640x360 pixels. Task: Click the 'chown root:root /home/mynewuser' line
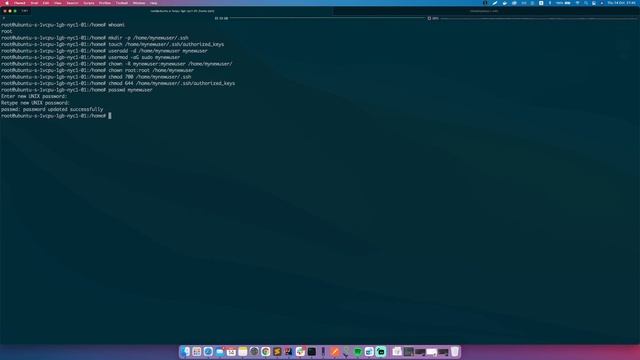pos(98,71)
